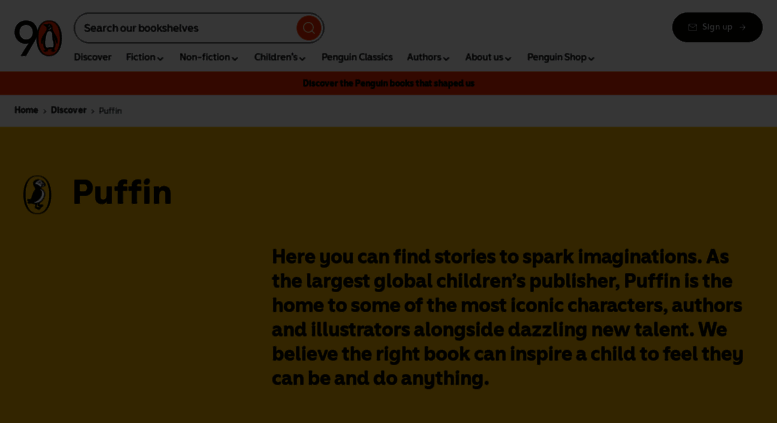Click the red search magnifier button

pos(309,28)
